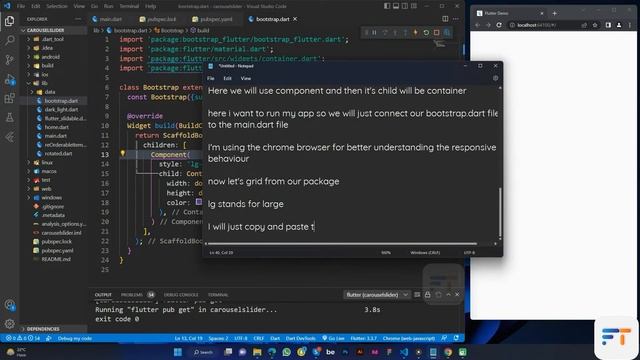Image resolution: width=640 pixels, height=360 pixels.
Task: Switch to the main.dart editor tab
Action: point(107,19)
